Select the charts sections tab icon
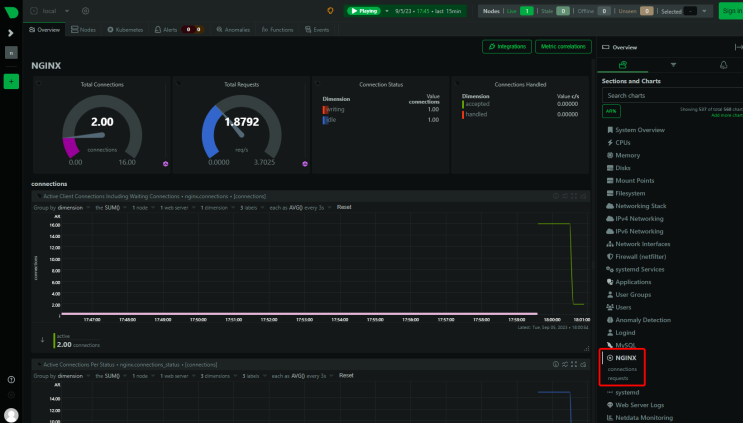This screenshot has width=743, height=423. click(x=623, y=65)
